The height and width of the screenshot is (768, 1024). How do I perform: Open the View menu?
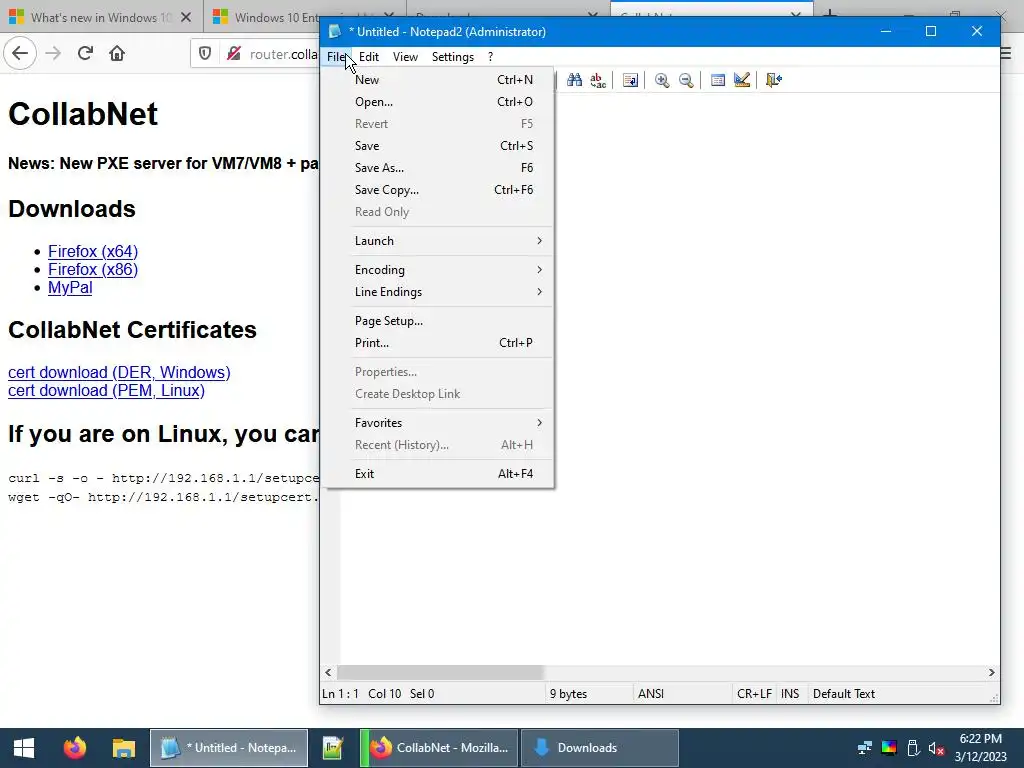point(405,57)
